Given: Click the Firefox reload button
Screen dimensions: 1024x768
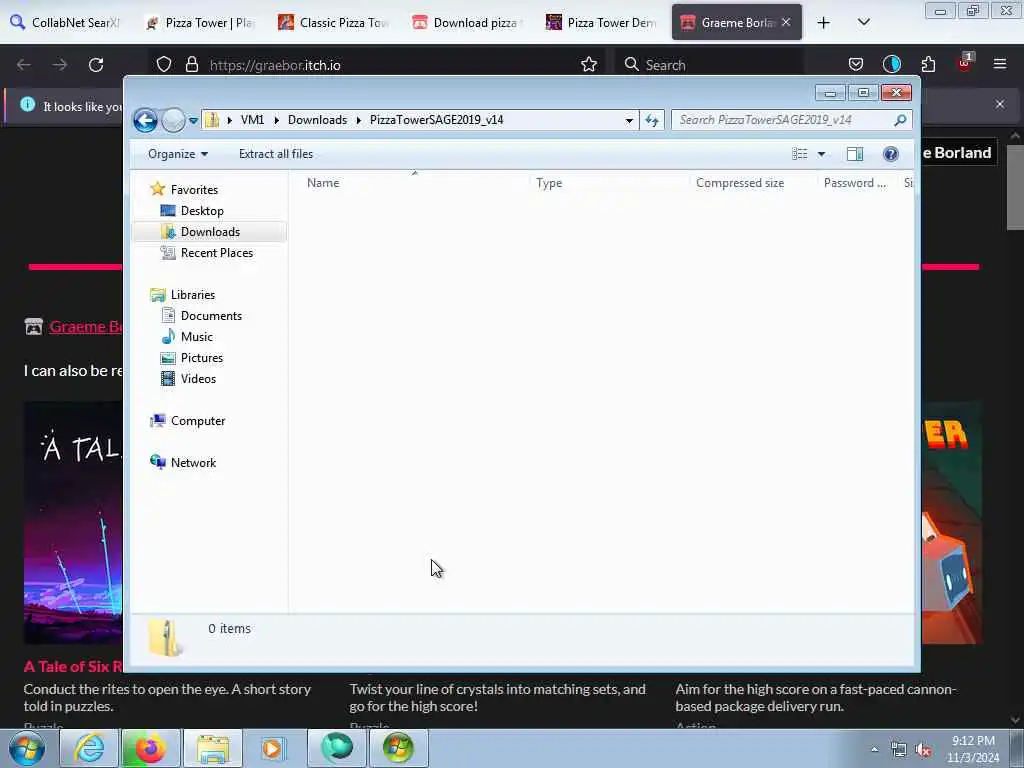Looking at the screenshot, I should click(96, 65).
